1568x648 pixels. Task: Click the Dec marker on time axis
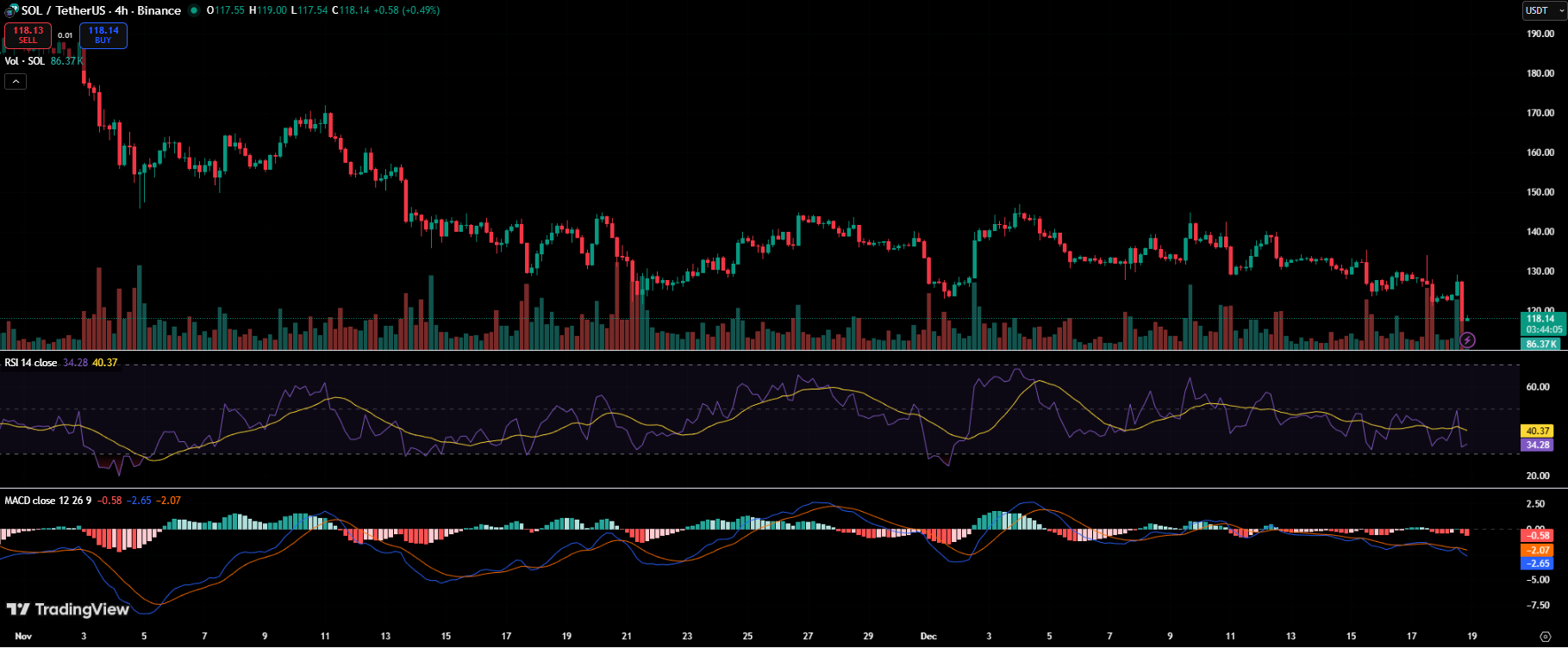pos(928,636)
